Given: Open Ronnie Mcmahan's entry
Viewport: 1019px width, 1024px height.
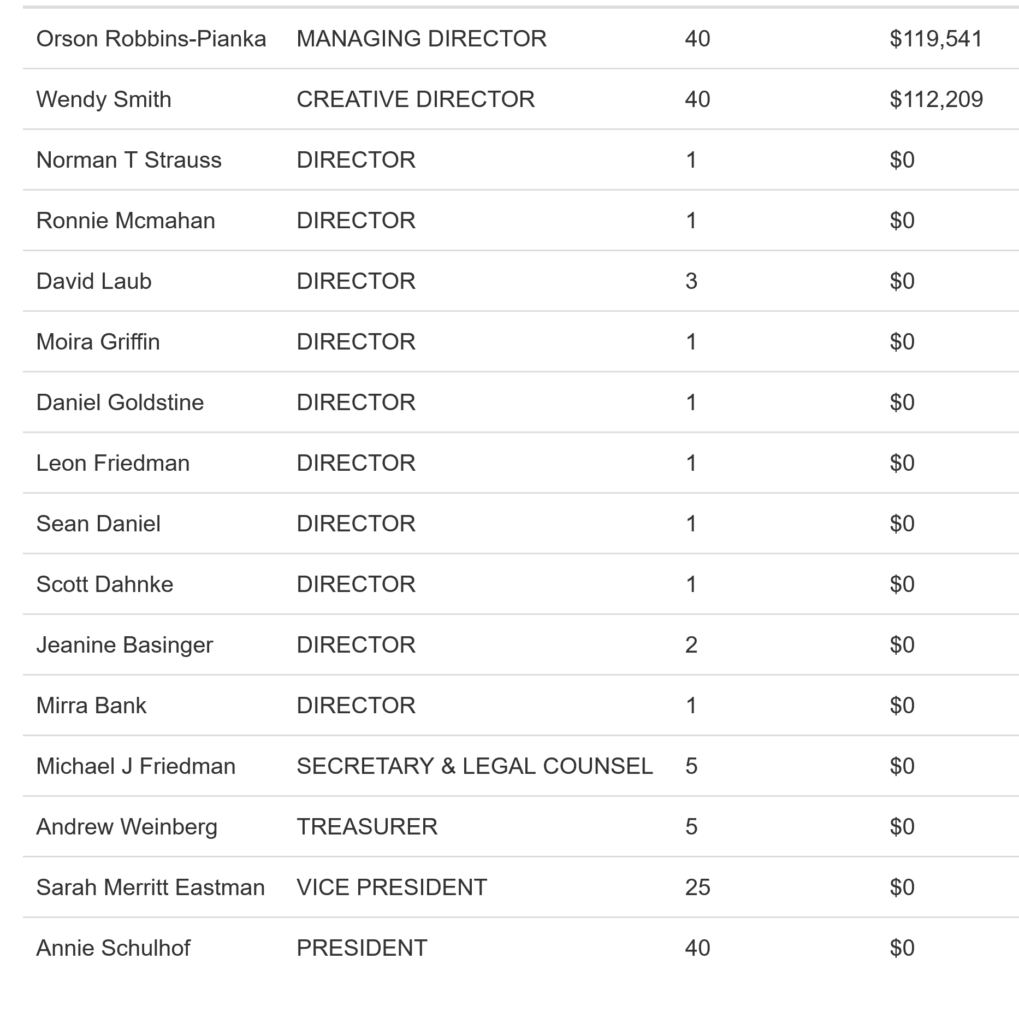Looking at the screenshot, I should pyautogui.click(x=125, y=221).
